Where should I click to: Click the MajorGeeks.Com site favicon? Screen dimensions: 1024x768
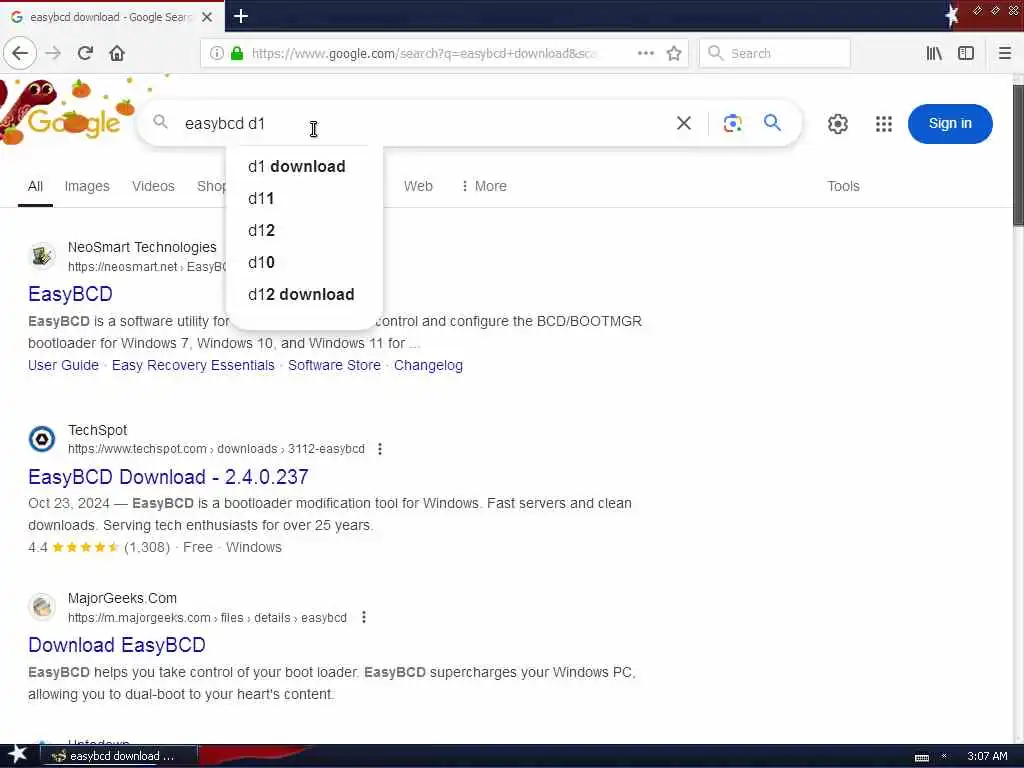click(42, 607)
